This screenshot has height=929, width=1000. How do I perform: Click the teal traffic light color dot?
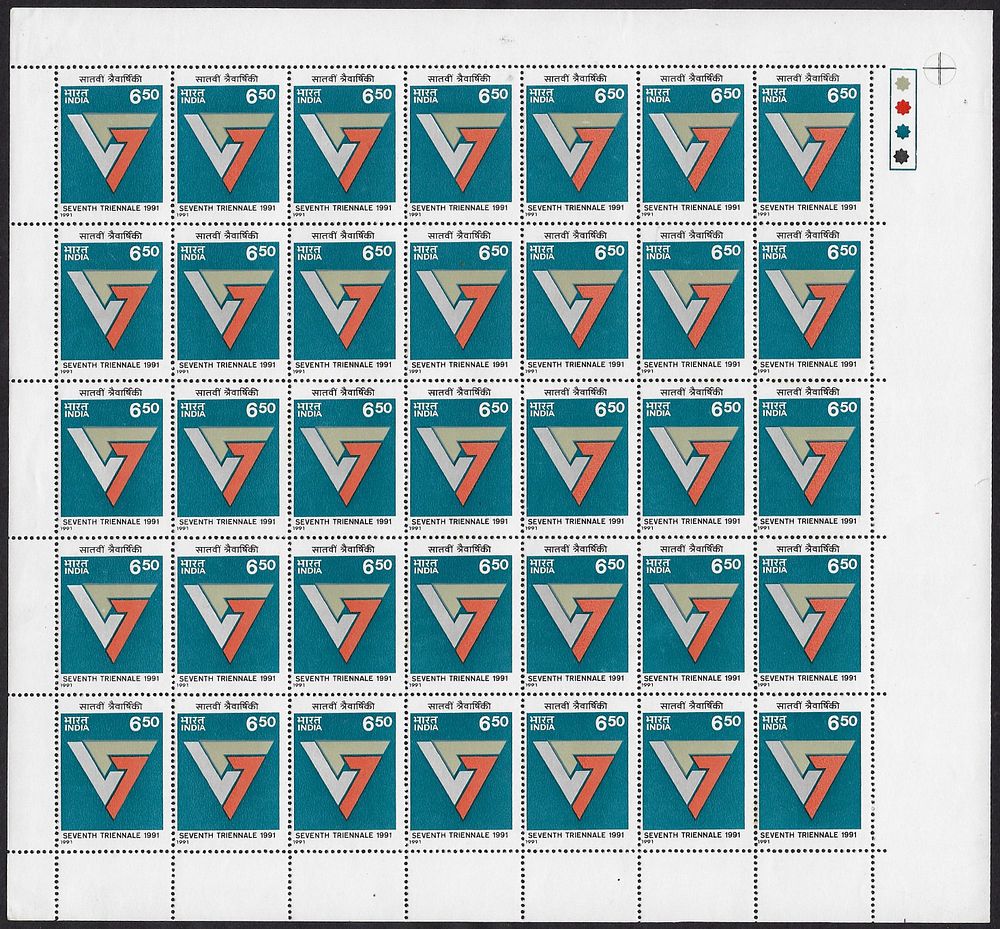[901, 131]
